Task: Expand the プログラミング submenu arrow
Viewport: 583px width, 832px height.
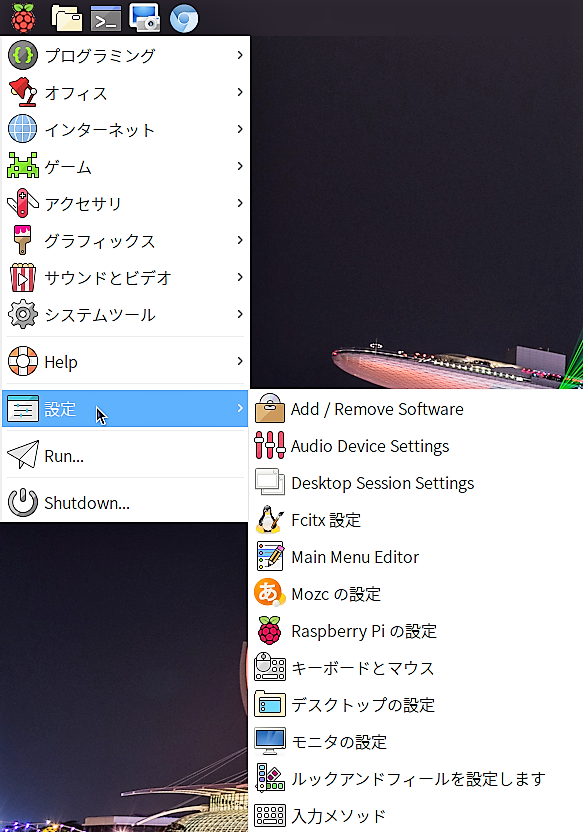Action: click(240, 55)
